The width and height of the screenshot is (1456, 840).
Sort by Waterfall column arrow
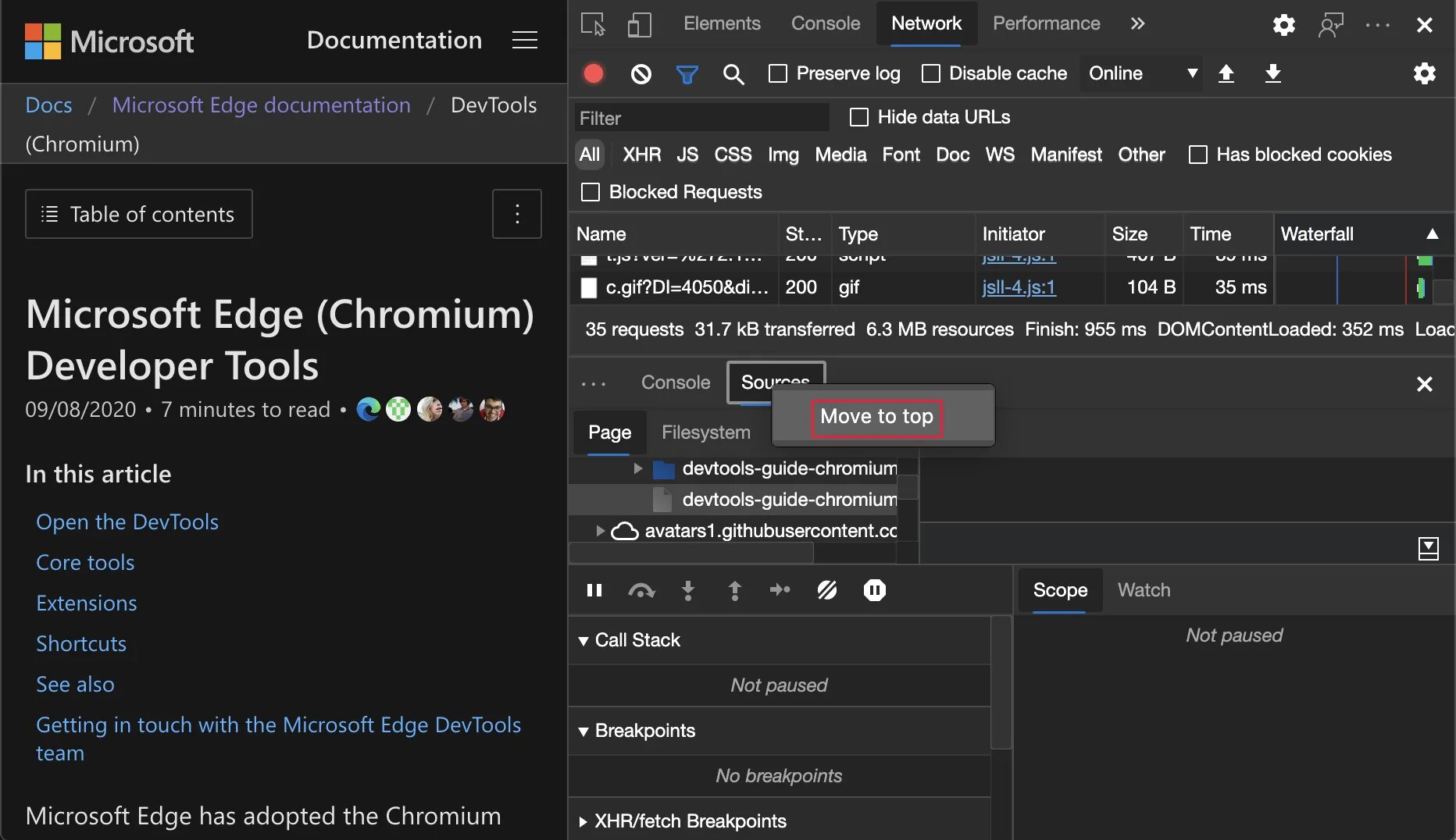[x=1432, y=233]
